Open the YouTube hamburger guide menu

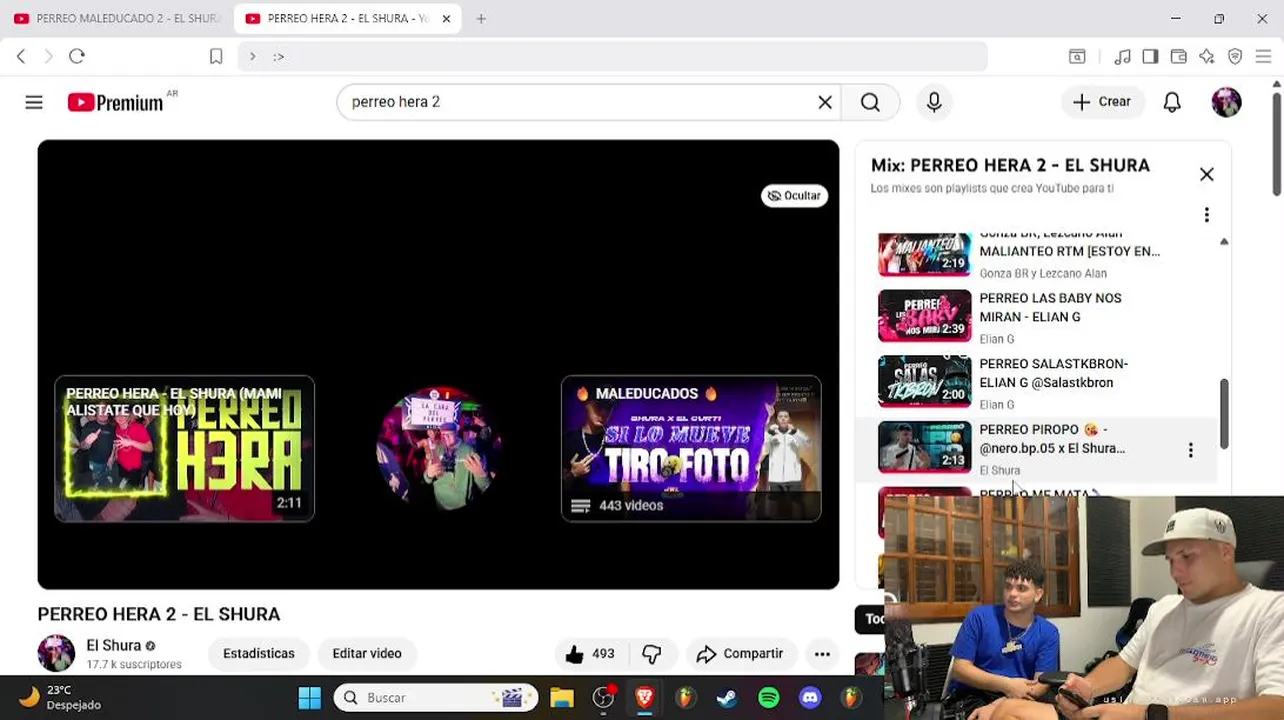(34, 102)
